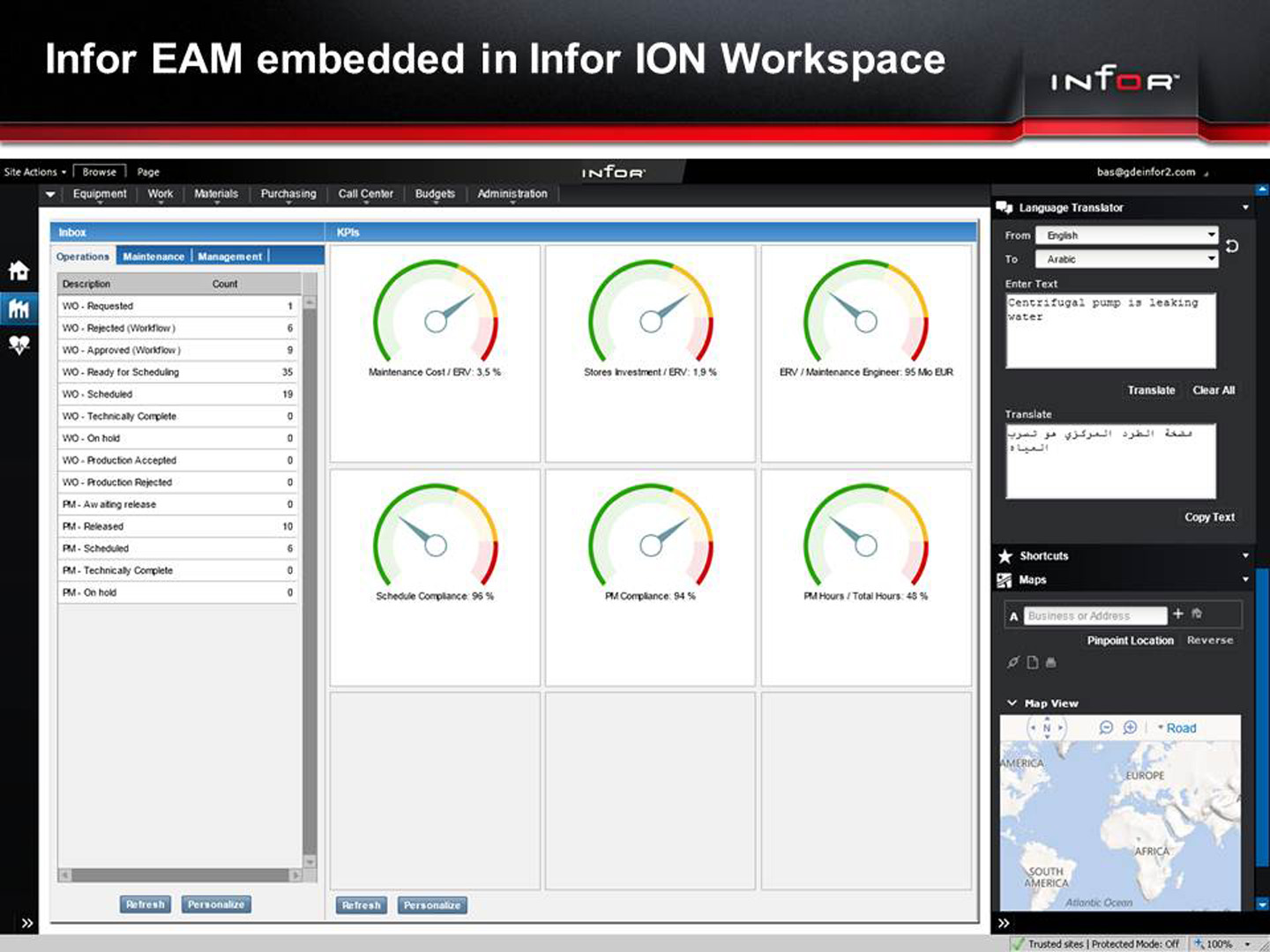This screenshot has width=1270, height=952.
Task: Click the print icon below Pinpoint Location
Action: [x=1051, y=663]
